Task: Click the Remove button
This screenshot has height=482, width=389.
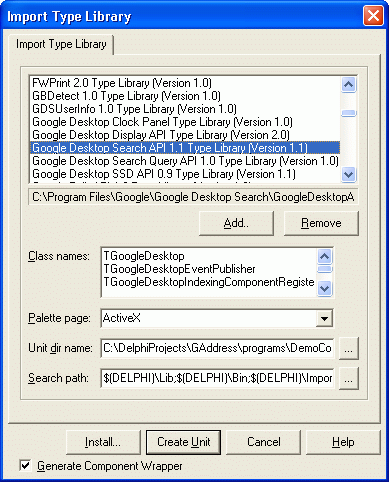Action: 321,223
